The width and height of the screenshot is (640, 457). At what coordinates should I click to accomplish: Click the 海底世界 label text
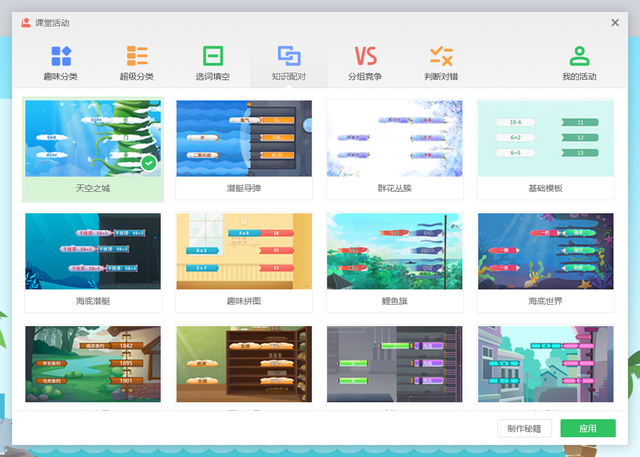pyautogui.click(x=546, y=301)
